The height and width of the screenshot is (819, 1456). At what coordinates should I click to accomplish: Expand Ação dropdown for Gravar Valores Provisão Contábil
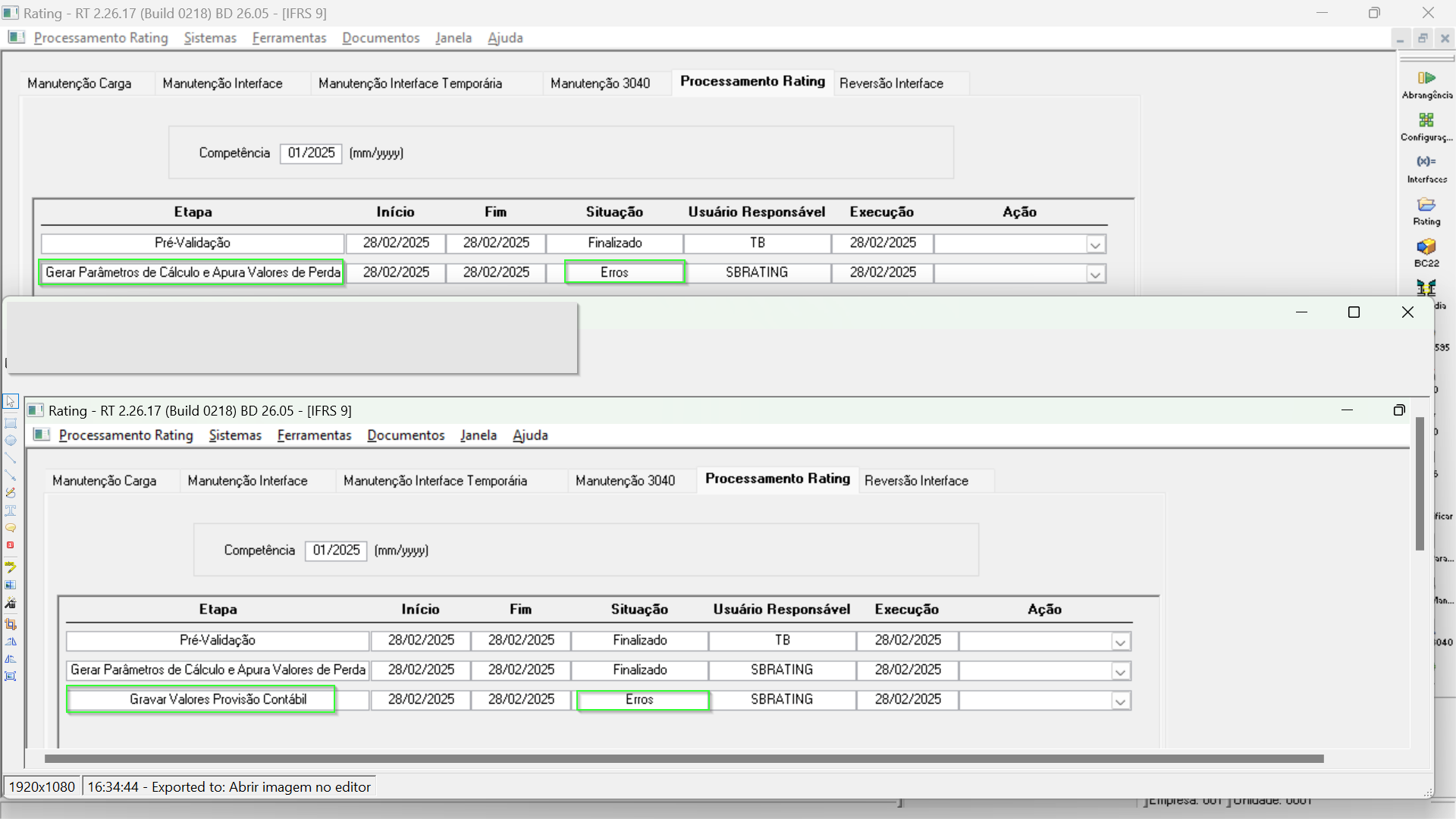tap(1120, 701)
